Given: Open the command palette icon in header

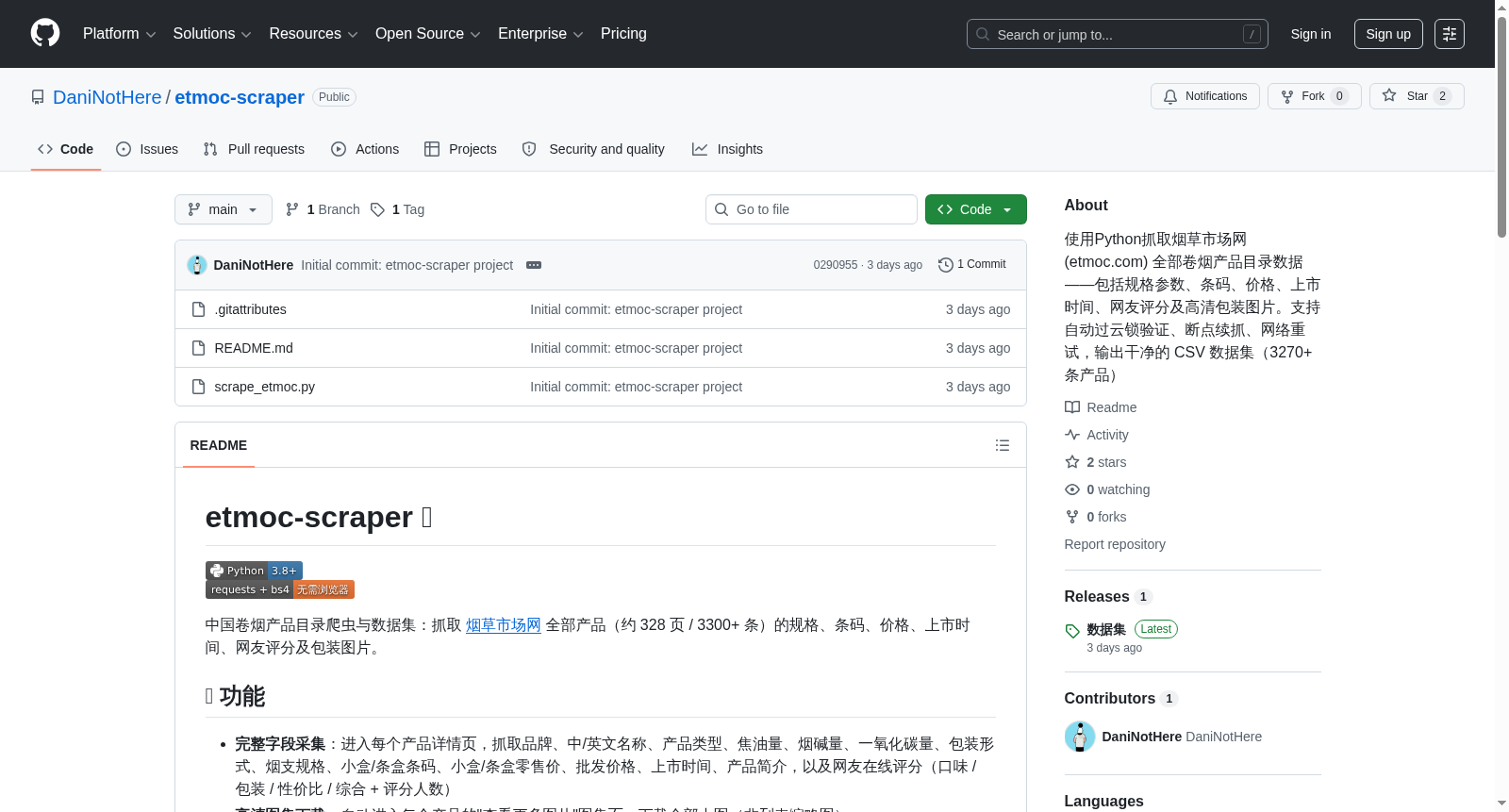Looking at the screenshot, I should (x=1450, y=34).
